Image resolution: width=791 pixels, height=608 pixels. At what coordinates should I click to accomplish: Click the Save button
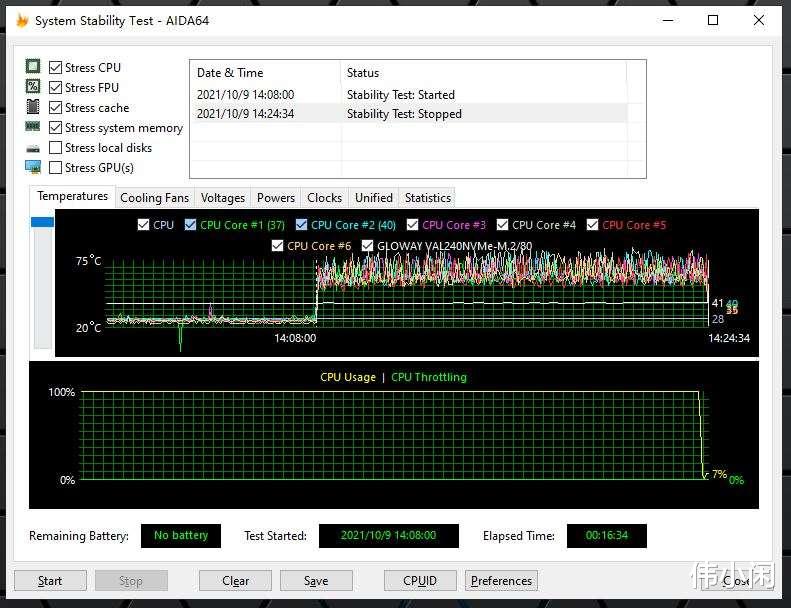coord(316,581)
